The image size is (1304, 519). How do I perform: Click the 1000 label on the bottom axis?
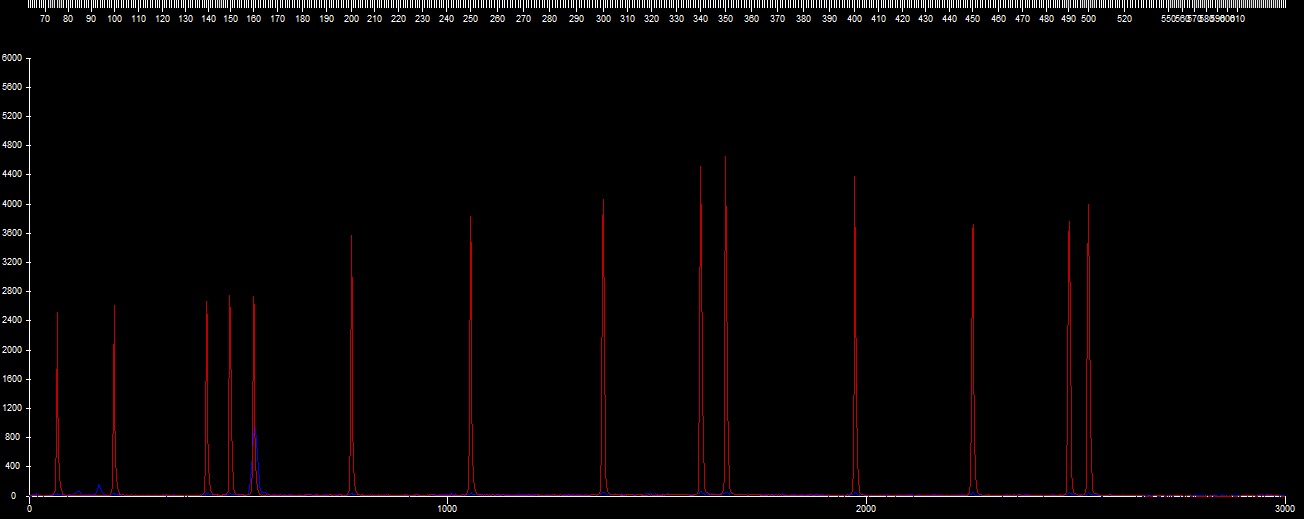pyautogui.click(x=446, y=509)
